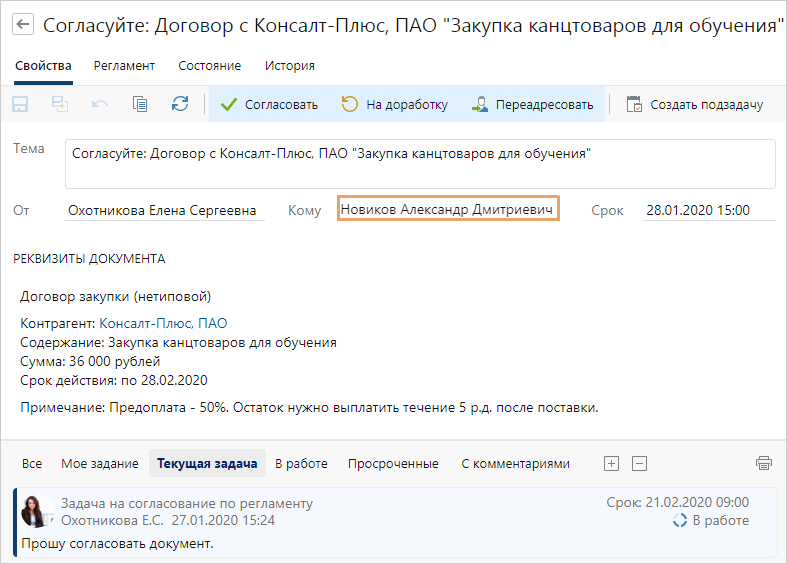787x564 pixels.
Task: Click the Refresh icon in toolbar
Action: point(180,104)
